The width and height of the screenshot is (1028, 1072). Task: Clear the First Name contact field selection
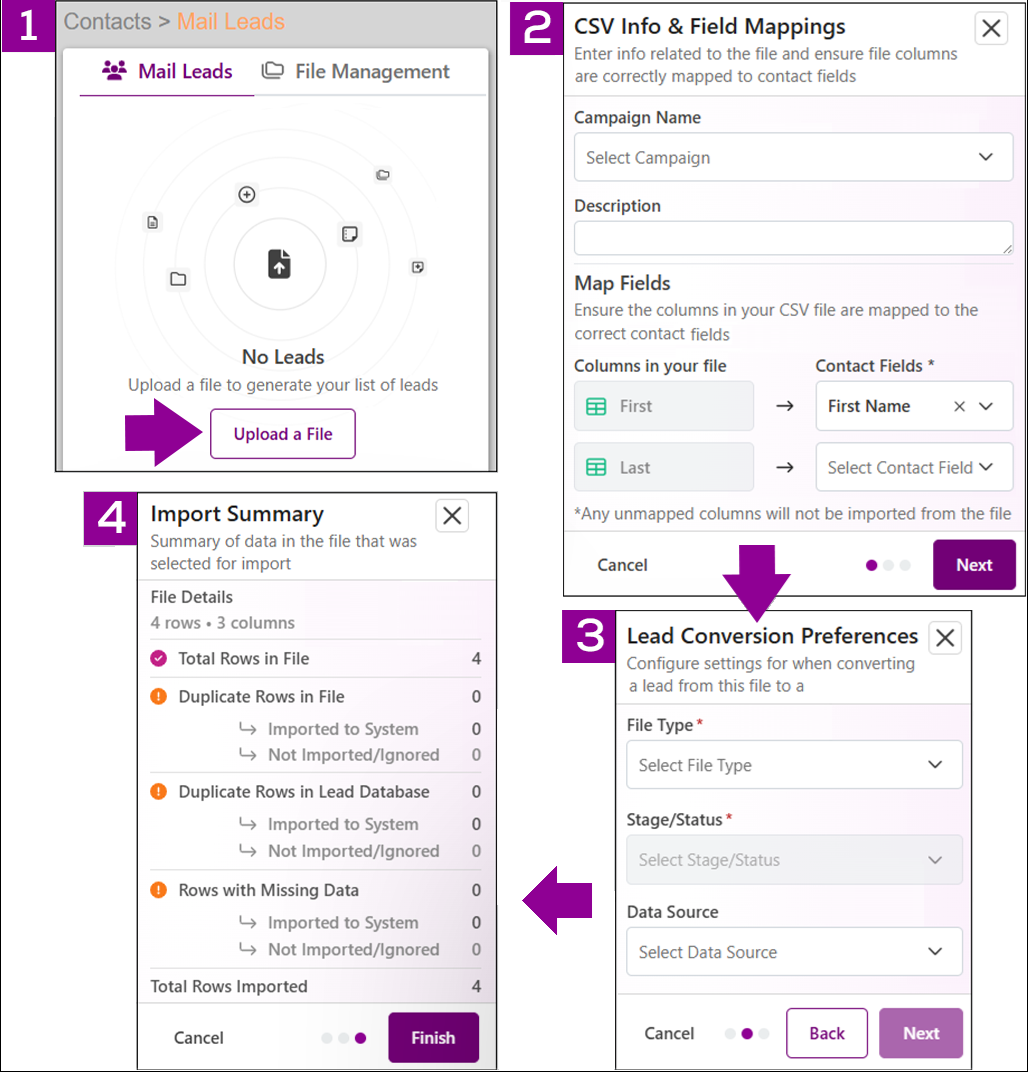(959, 406)
